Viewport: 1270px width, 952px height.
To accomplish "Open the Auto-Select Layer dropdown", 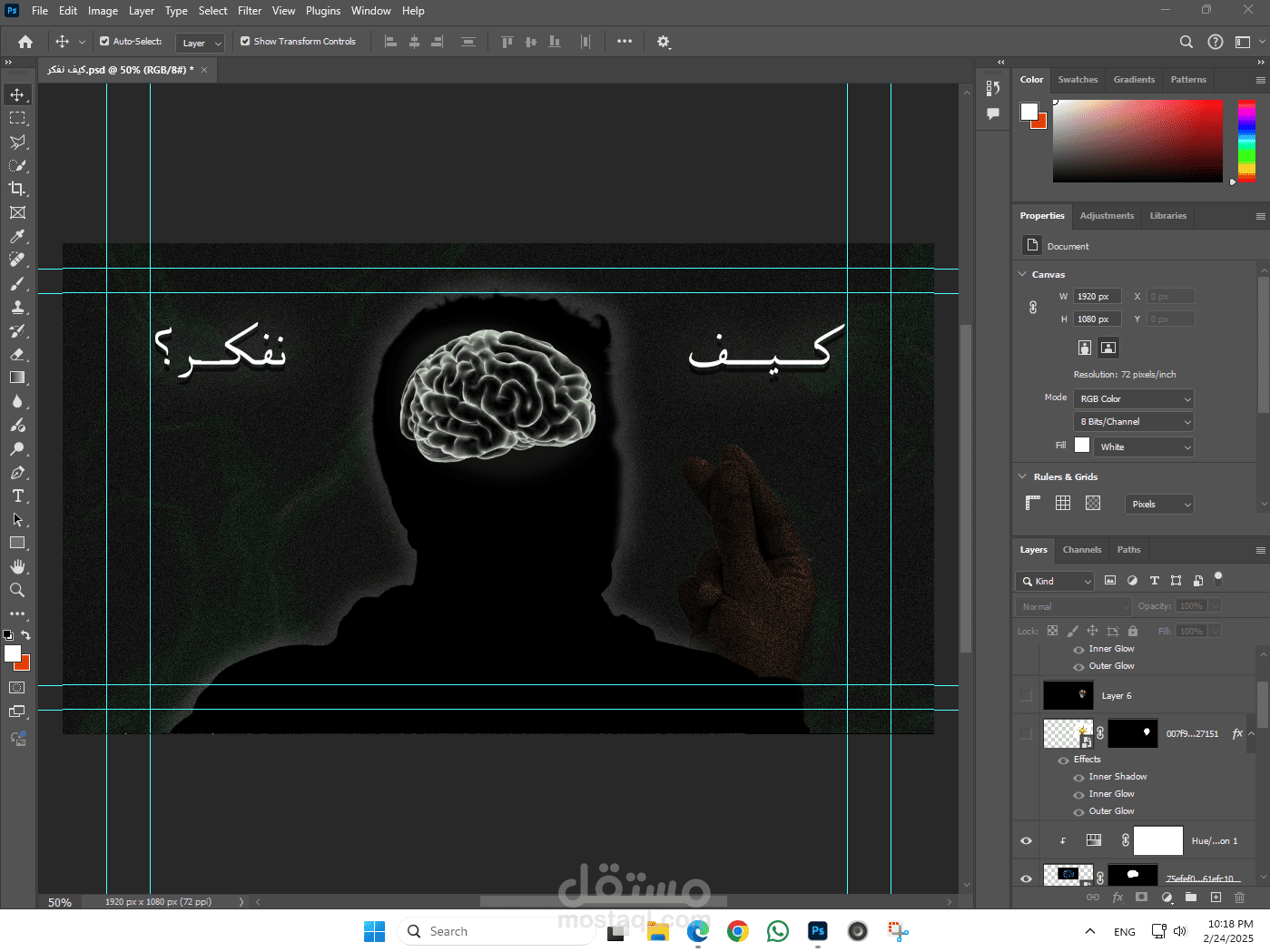I will click(x=200, y=43).
